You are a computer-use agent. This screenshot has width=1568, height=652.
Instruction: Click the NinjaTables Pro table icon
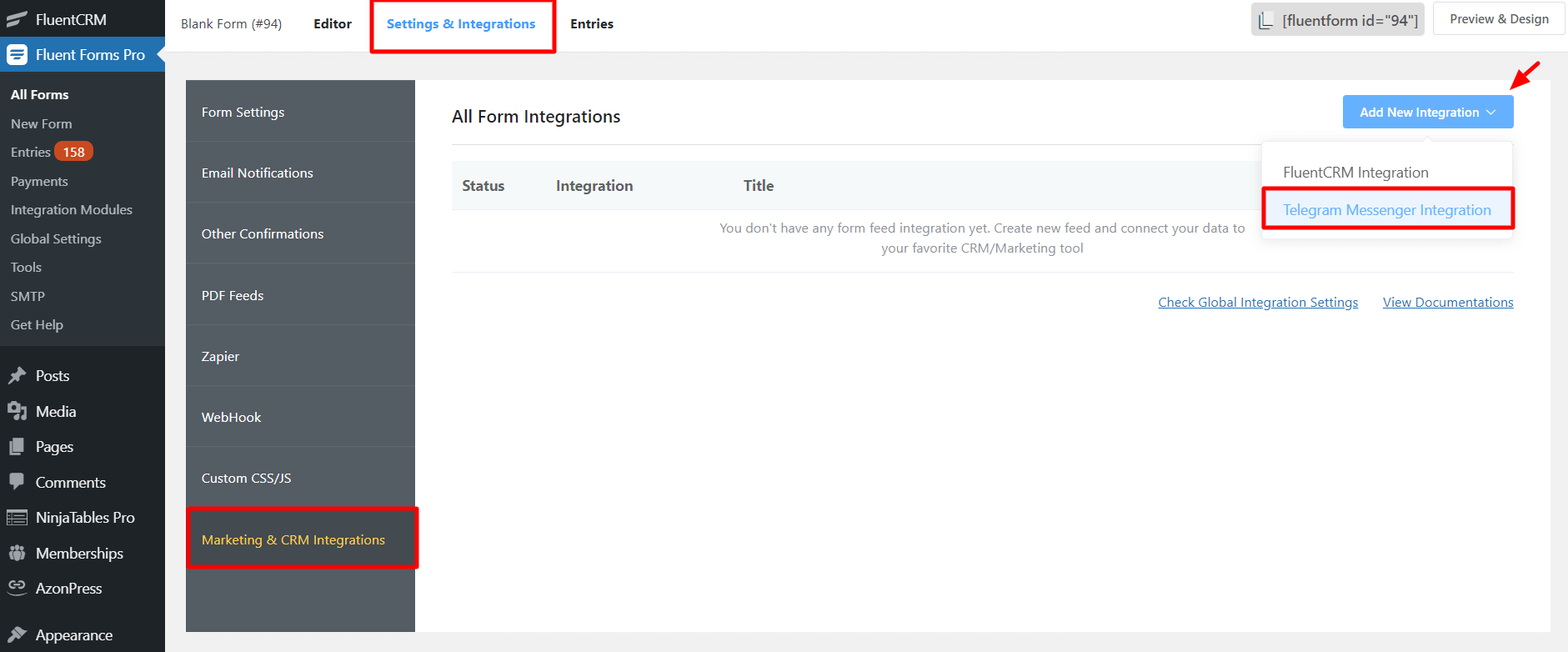(17, 518)
